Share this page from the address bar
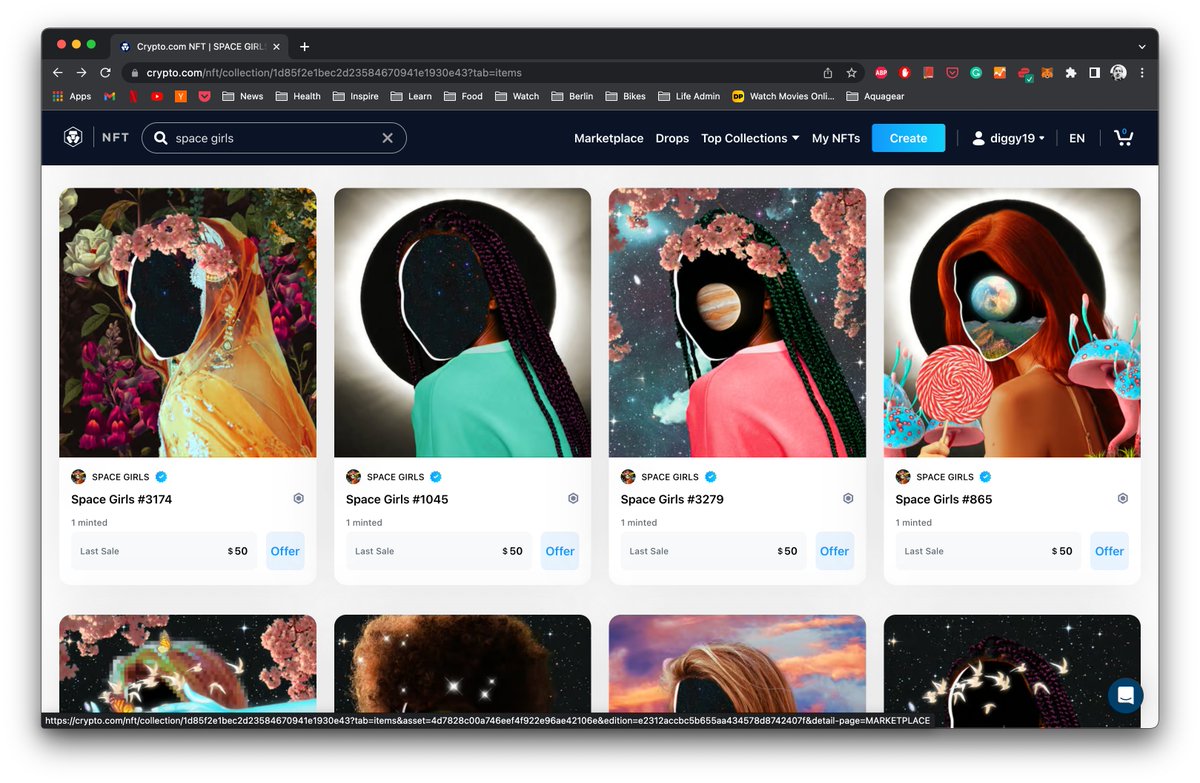Screen dimensions: 1200x783 828,73
